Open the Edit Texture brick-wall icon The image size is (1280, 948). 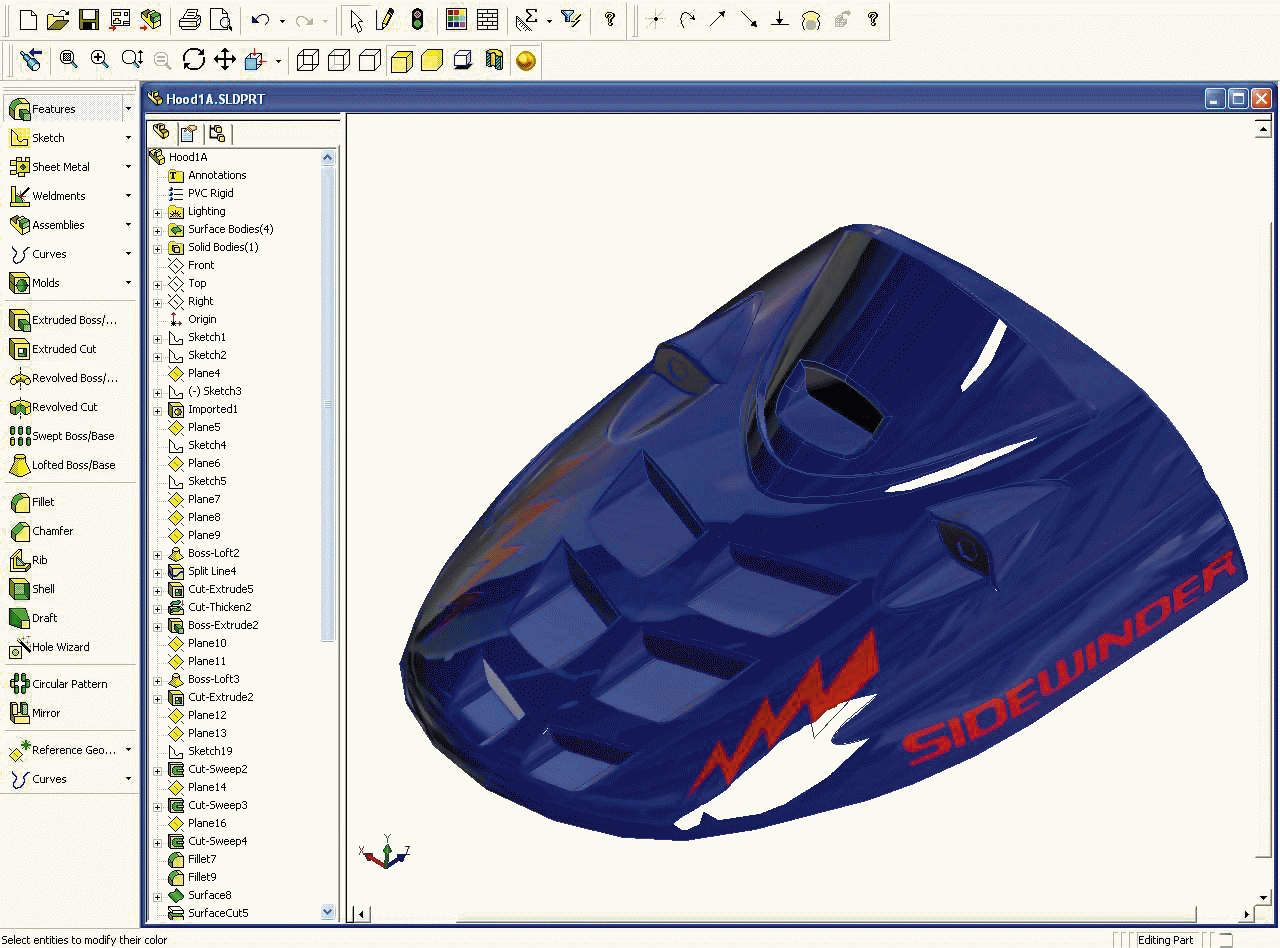[x=487, y=19]
